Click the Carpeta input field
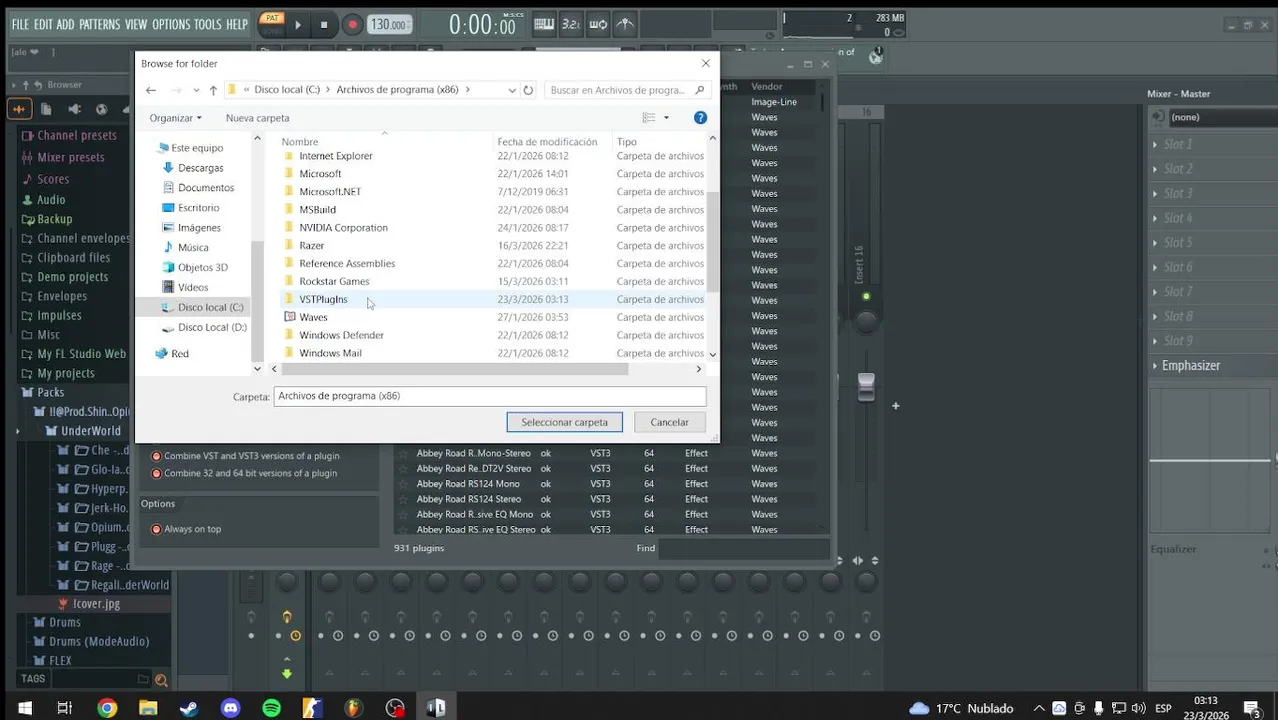1278x720 pixels. (x=490, y=396)
